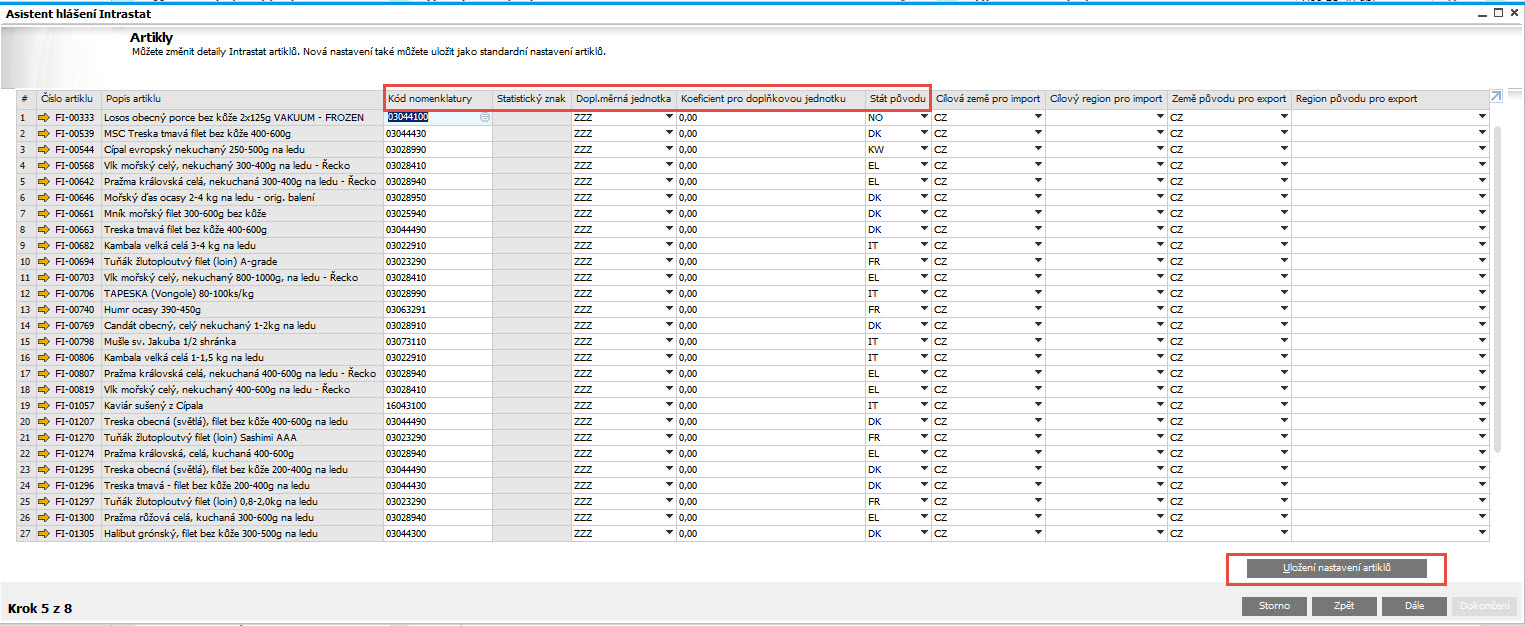Open Stát původu dropdown showing KW for FI-00544
This screenshot has width=1525, height=626.
point(923,149)
